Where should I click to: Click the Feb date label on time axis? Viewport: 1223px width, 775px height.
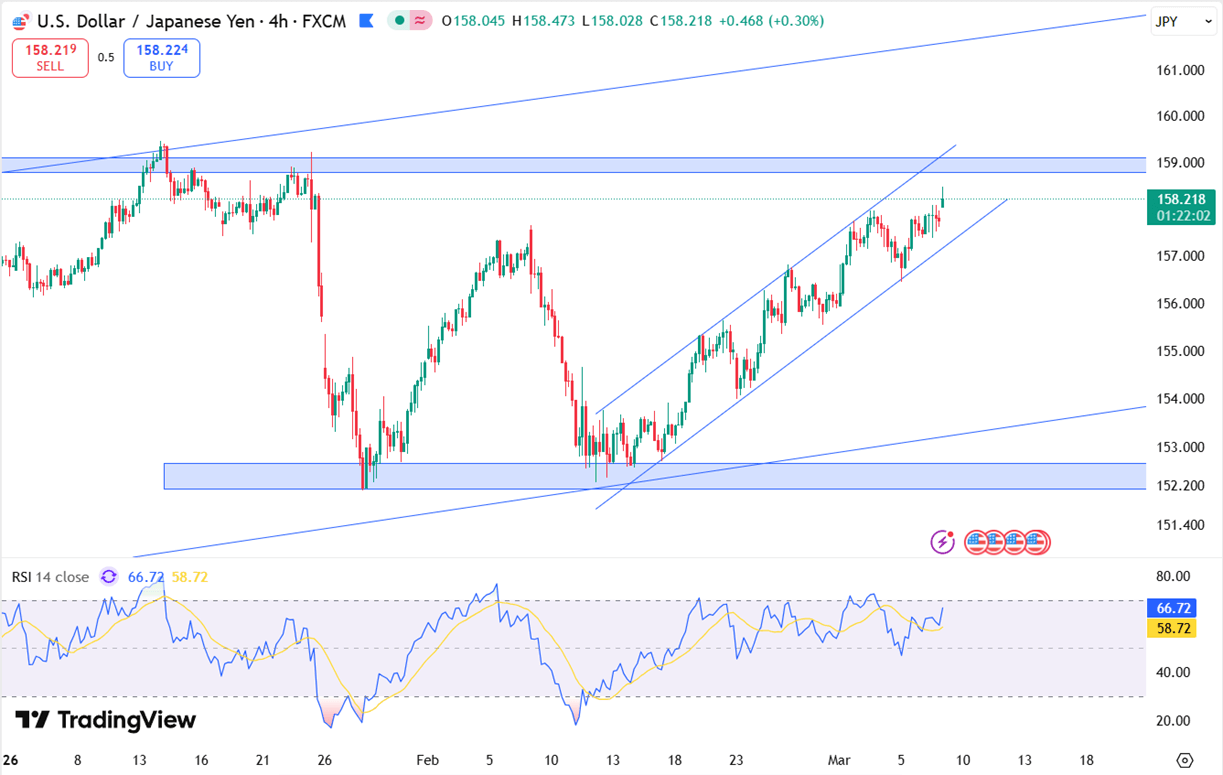(427, 760)
